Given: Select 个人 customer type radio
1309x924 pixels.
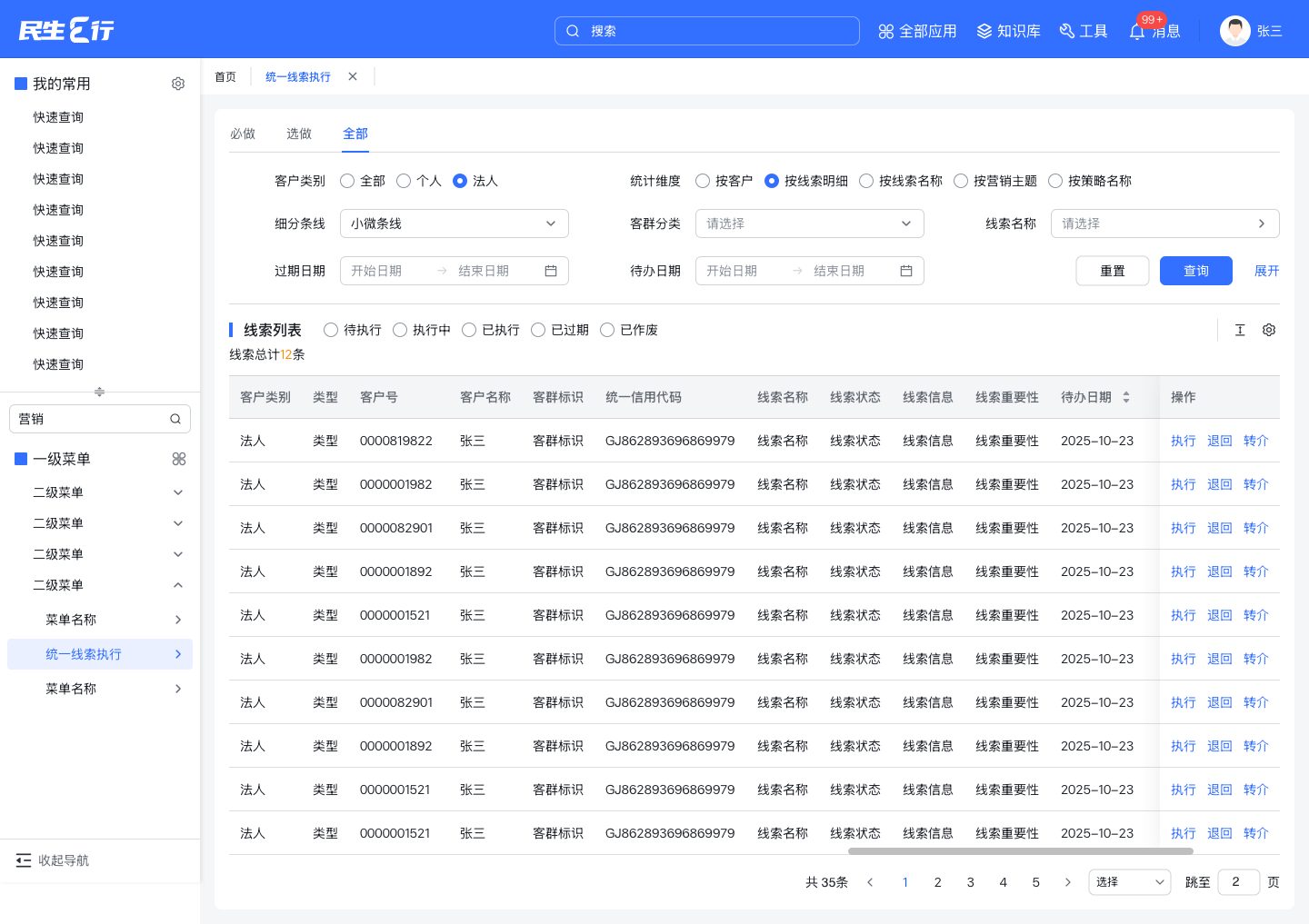Looking at the screenshot, I should [x=404, y=181].
